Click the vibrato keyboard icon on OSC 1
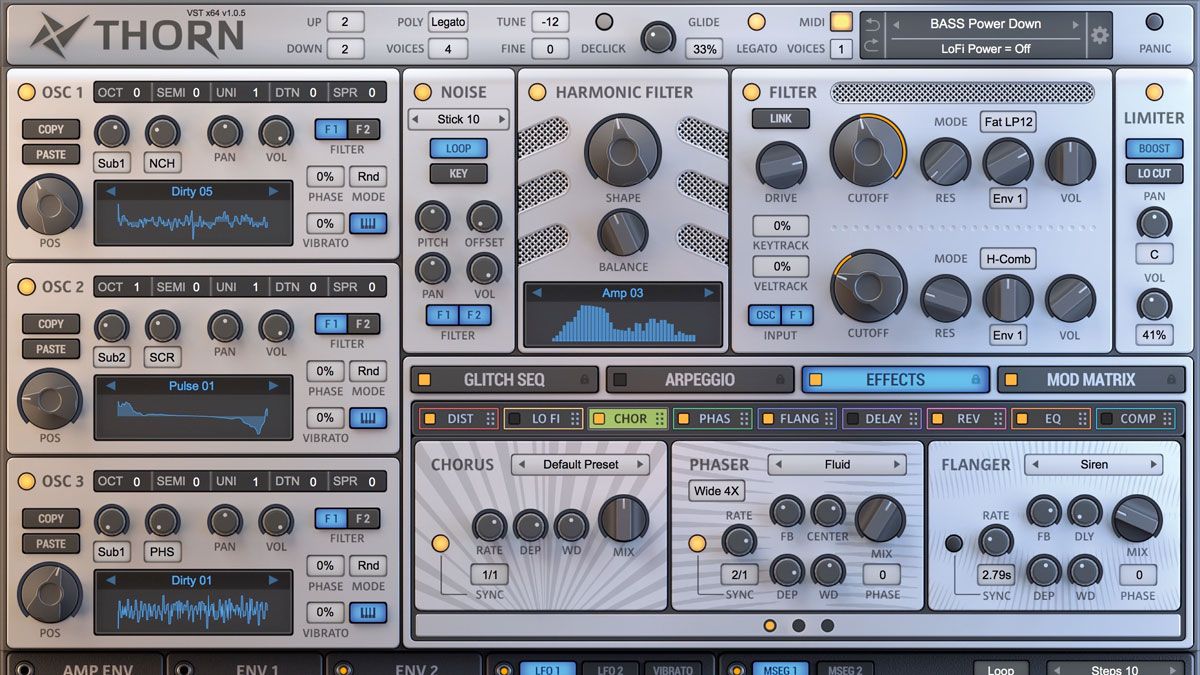Viewport: 1200px width, 675px height. (368, 224)
